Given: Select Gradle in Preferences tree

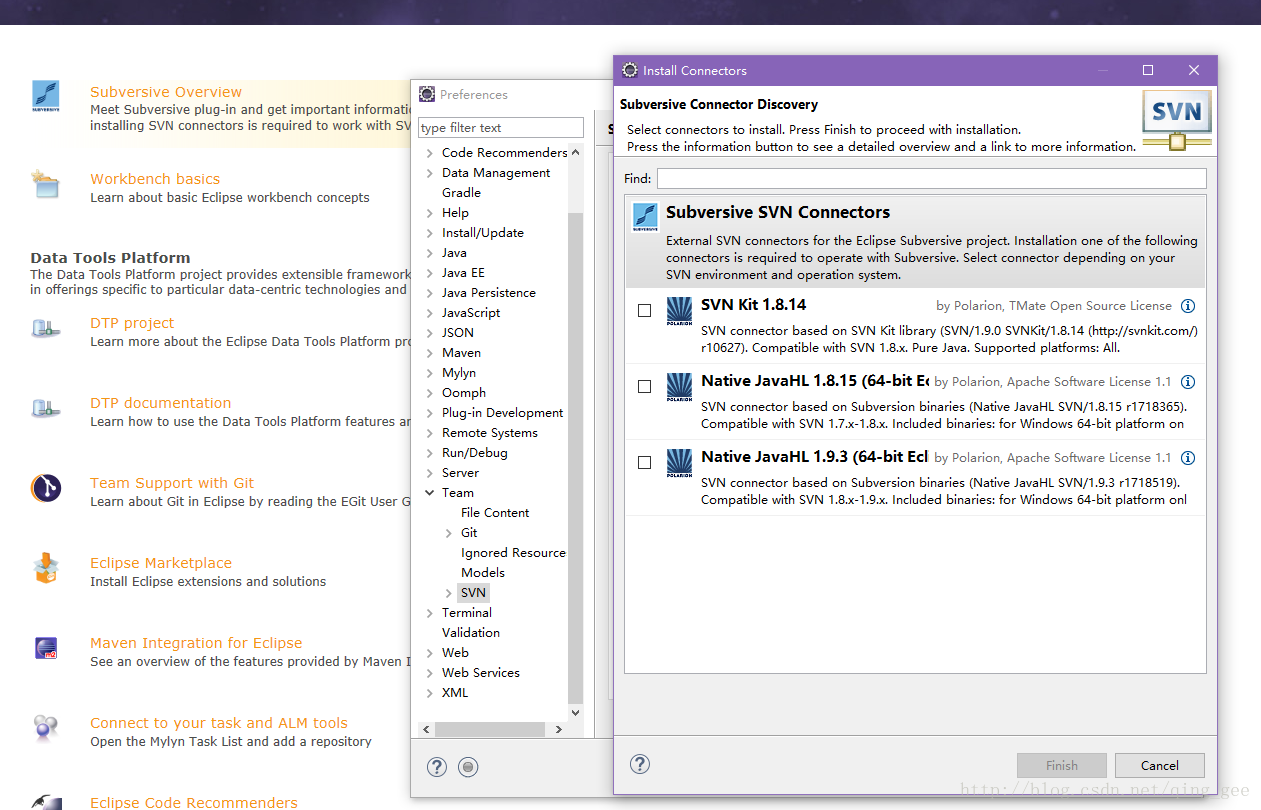Looking at the screenshot, I should point(461,193).
